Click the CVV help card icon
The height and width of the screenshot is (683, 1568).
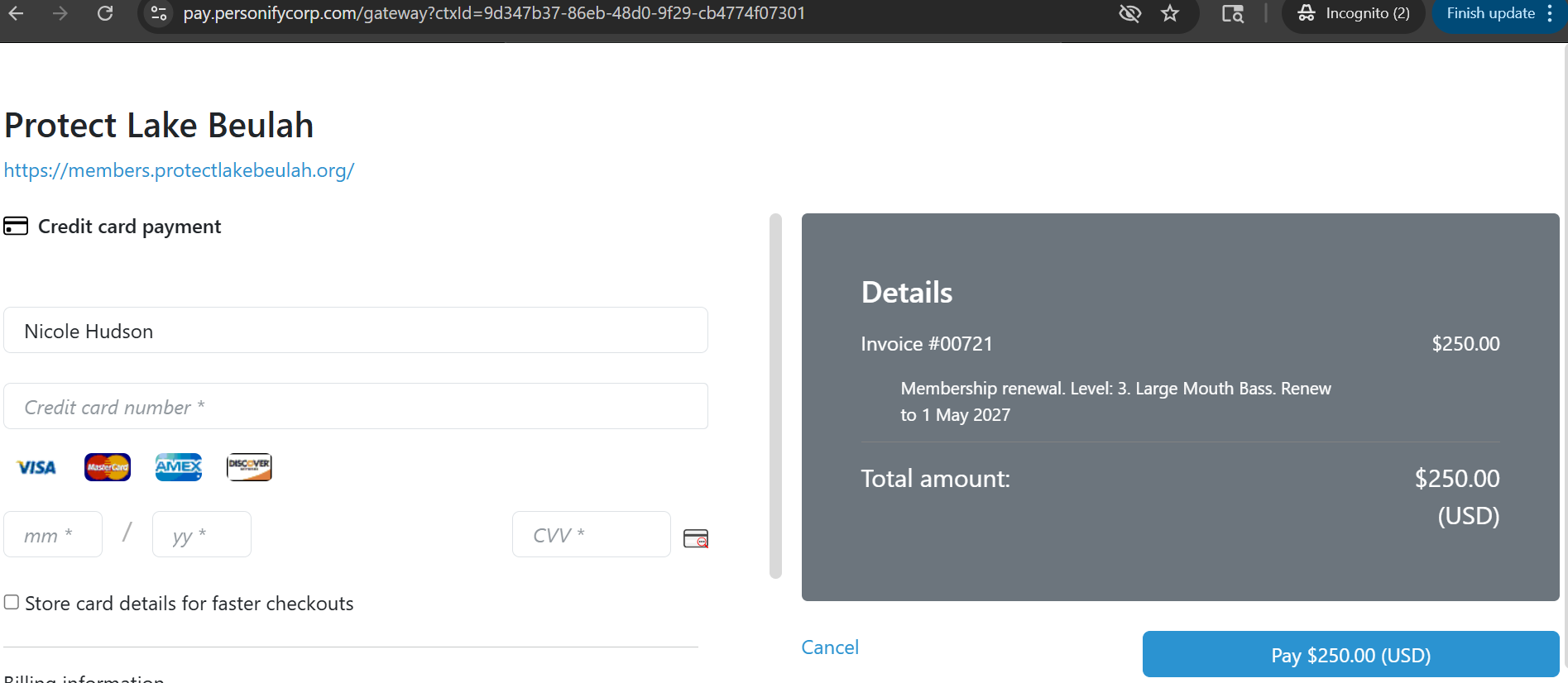(696, 538)
